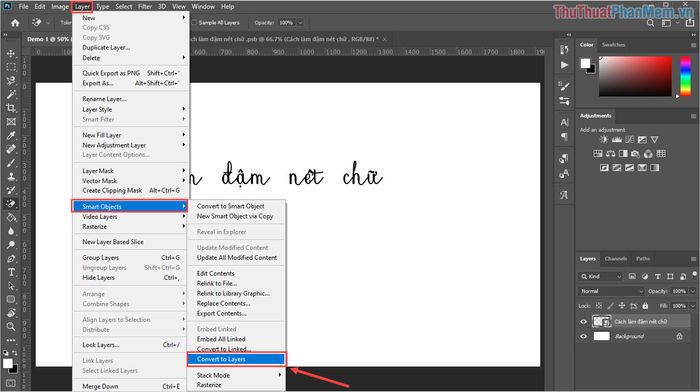Hide the 'Cách làm đậm nét chữ' layer

tap(583, 321)
